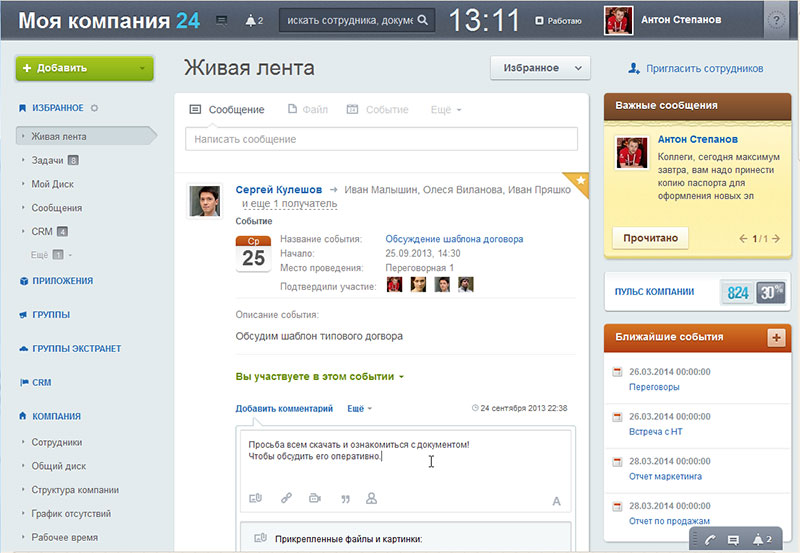Click mention user icon in comment editor
The height and width of the screenshot is (553, 800).
[371, 498]
